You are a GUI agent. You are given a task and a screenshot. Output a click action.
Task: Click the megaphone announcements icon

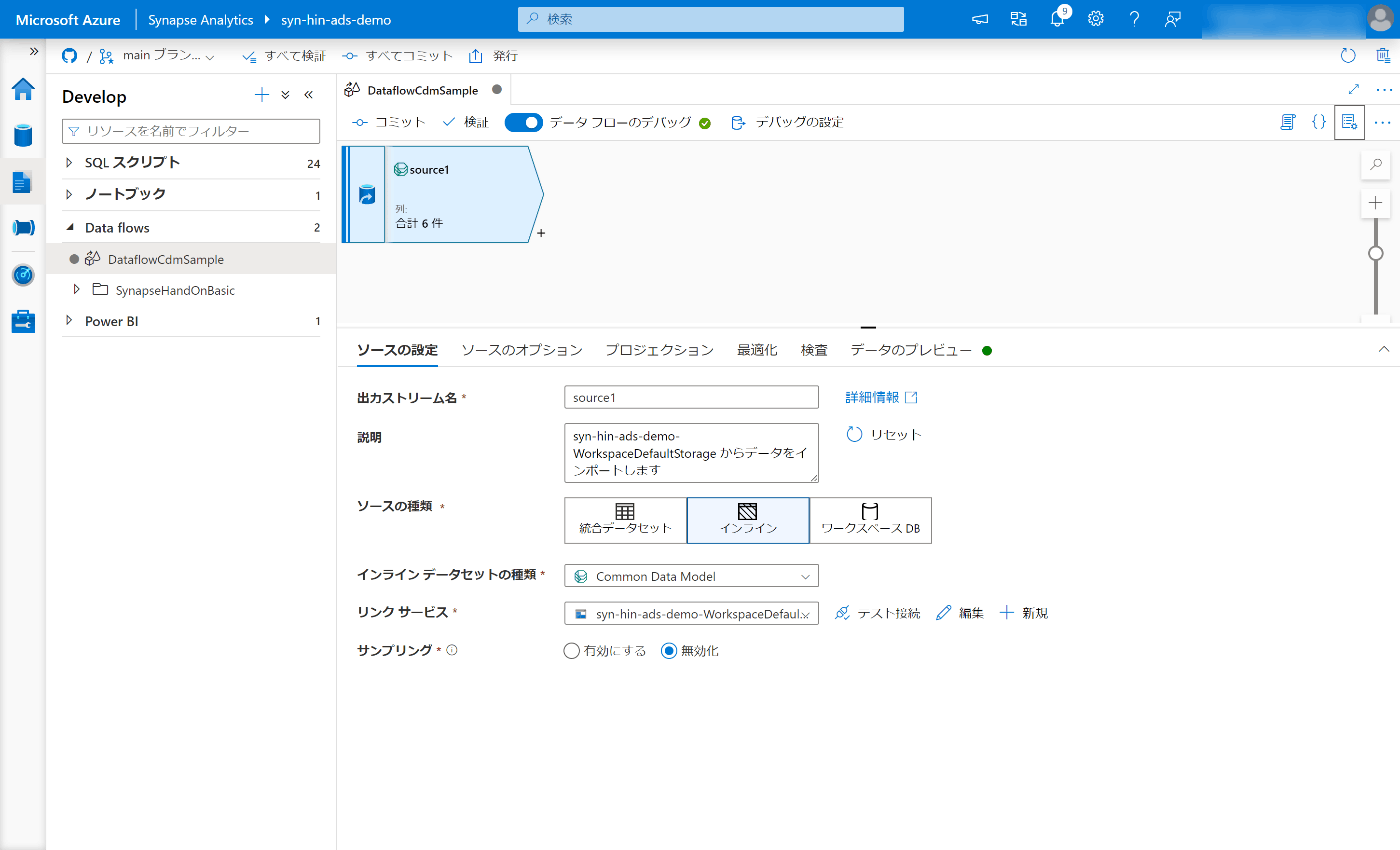pos(980,19)
